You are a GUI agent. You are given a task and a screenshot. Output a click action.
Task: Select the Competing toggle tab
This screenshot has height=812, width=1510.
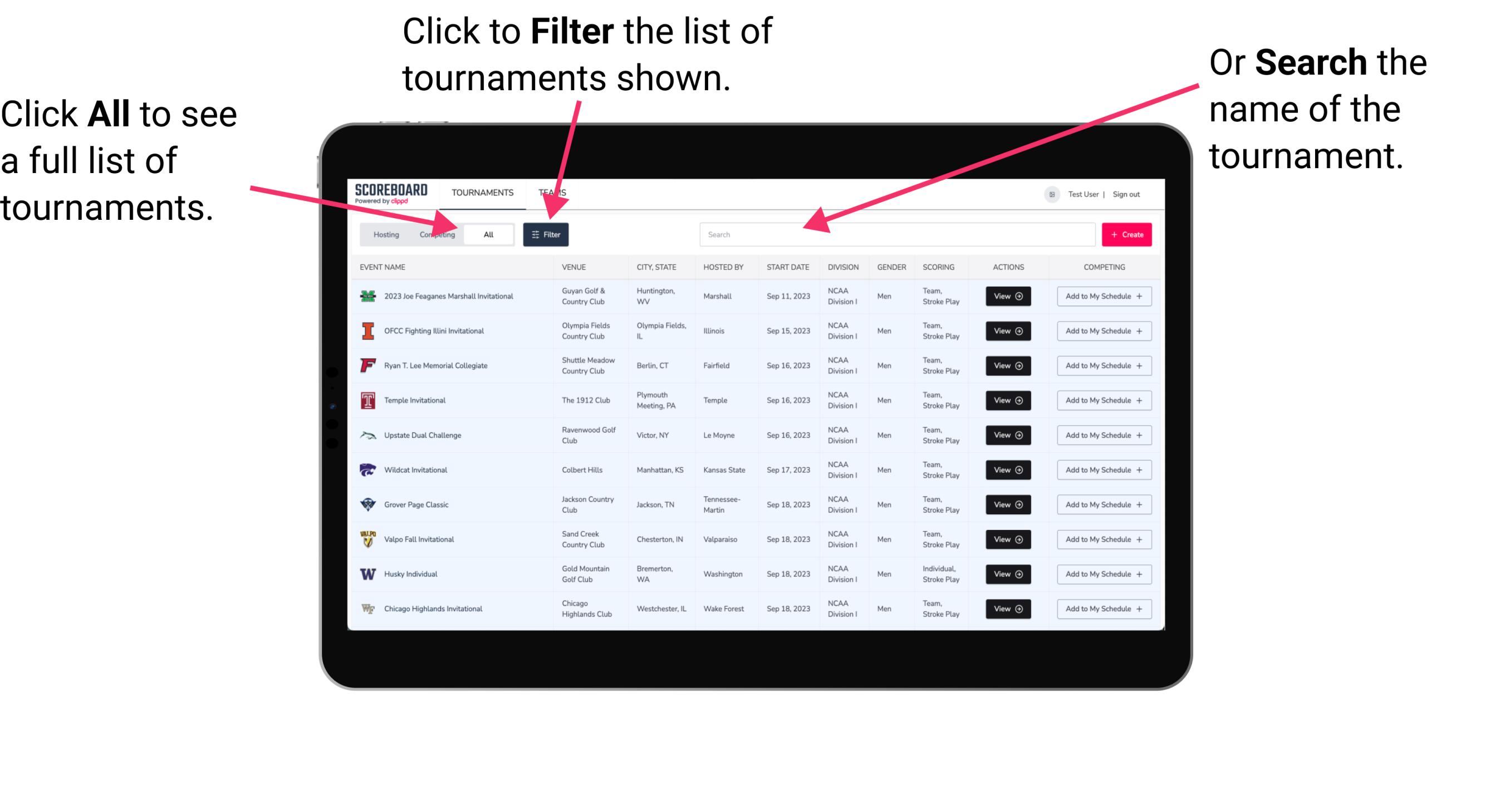click(435, 234)
